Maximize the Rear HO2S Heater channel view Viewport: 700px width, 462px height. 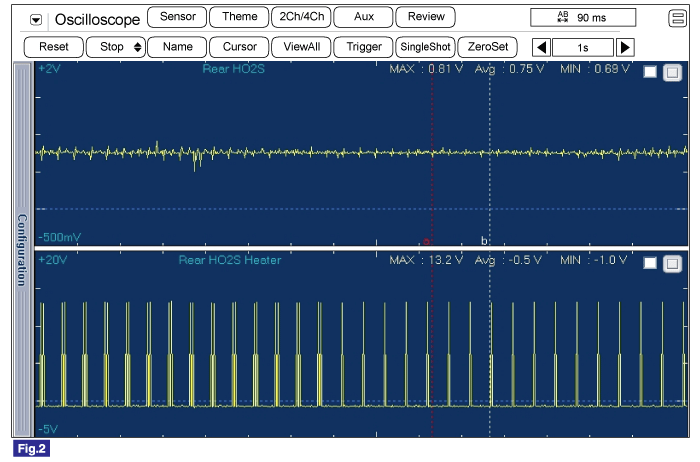(x=671, y=263)
